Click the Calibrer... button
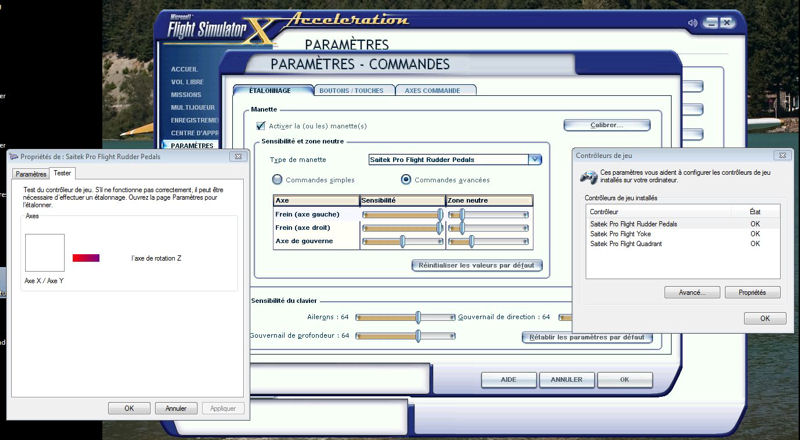This screenshot has height=440, width=800. click(x=607, y=125)
